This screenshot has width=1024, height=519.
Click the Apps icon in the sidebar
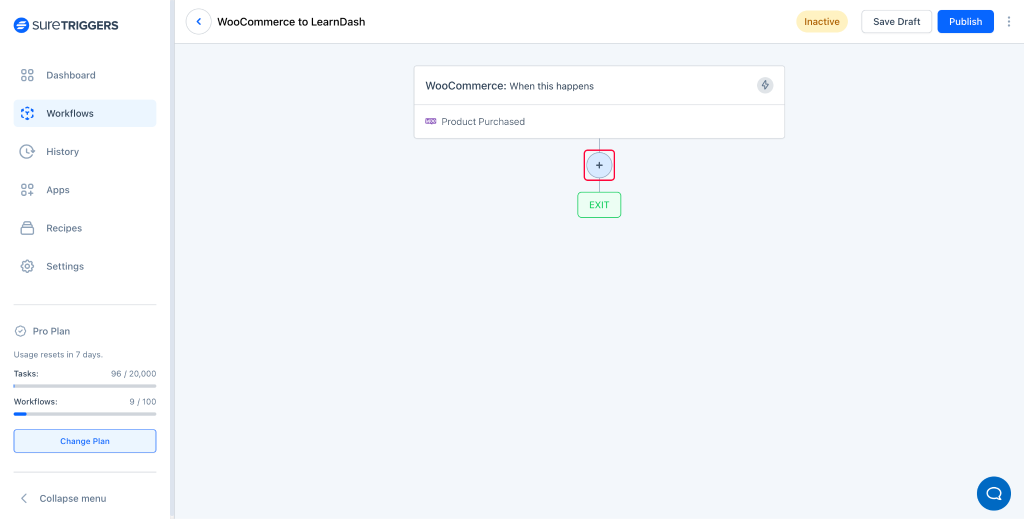point(27,190)
